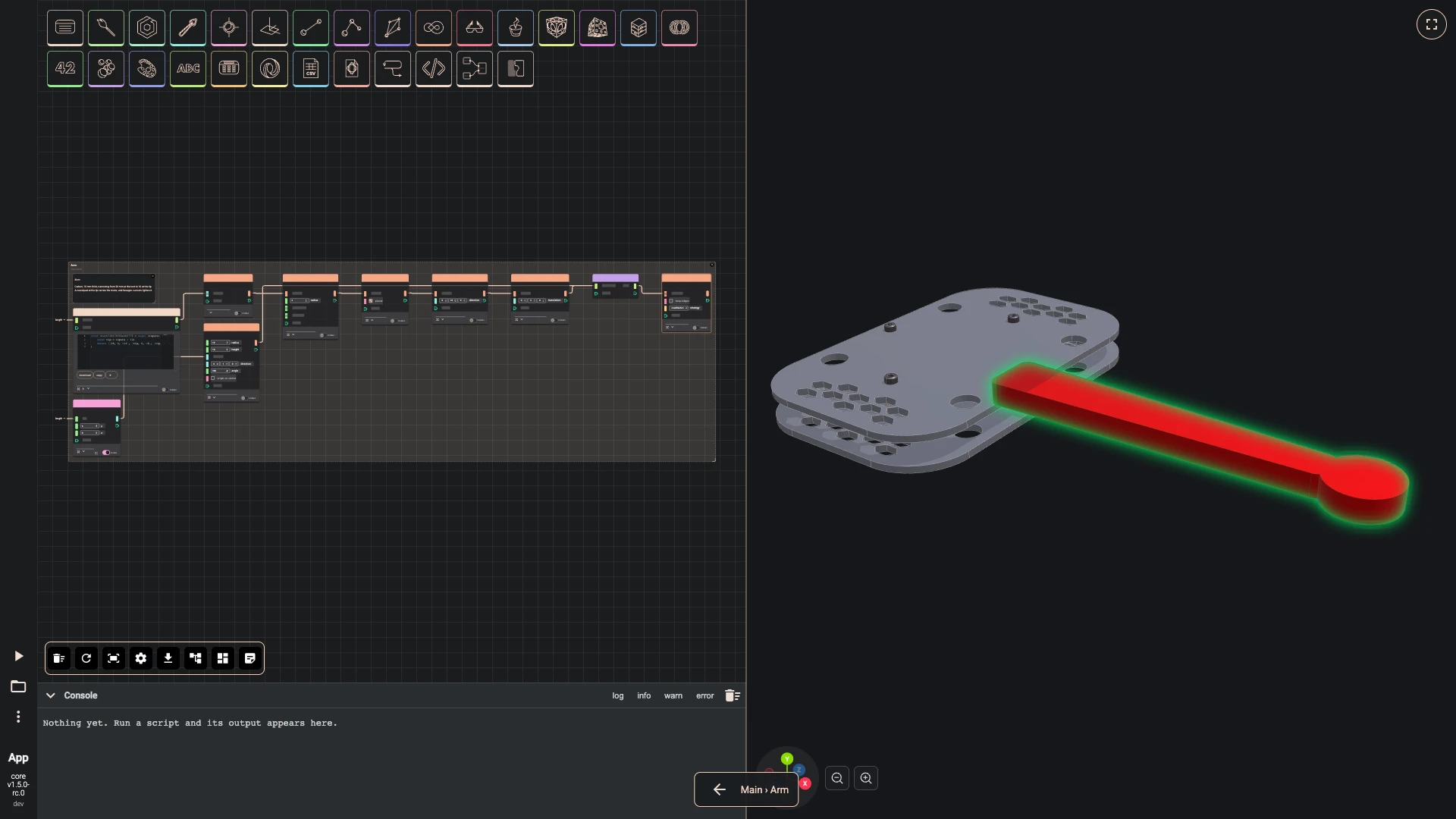Click the fit-to-view frame icon in bottom toolbar
1456x819 pixels.
pyautogui.click(x=114, y=658)
